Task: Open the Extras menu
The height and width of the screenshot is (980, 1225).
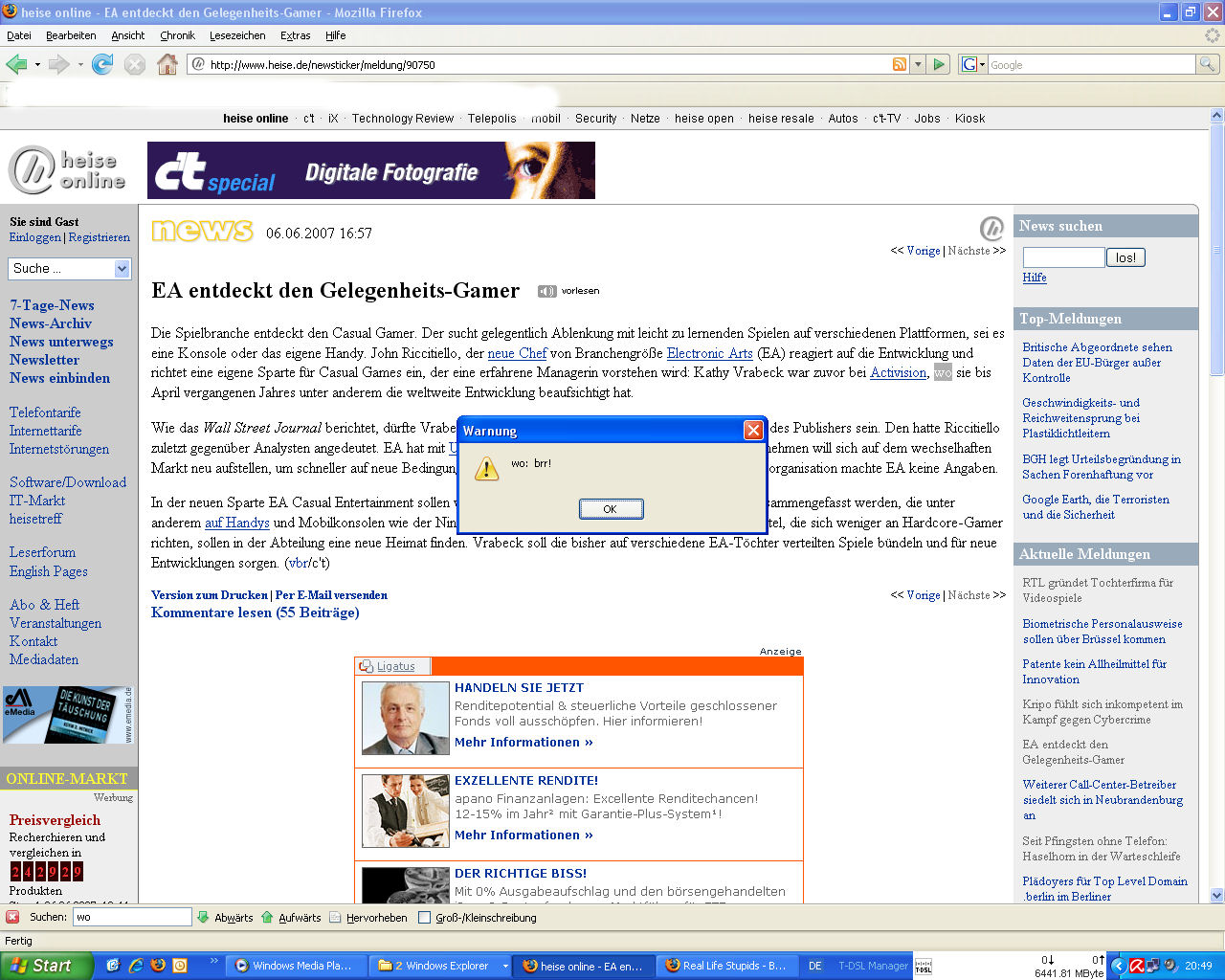Action: [x=296, y=35]
